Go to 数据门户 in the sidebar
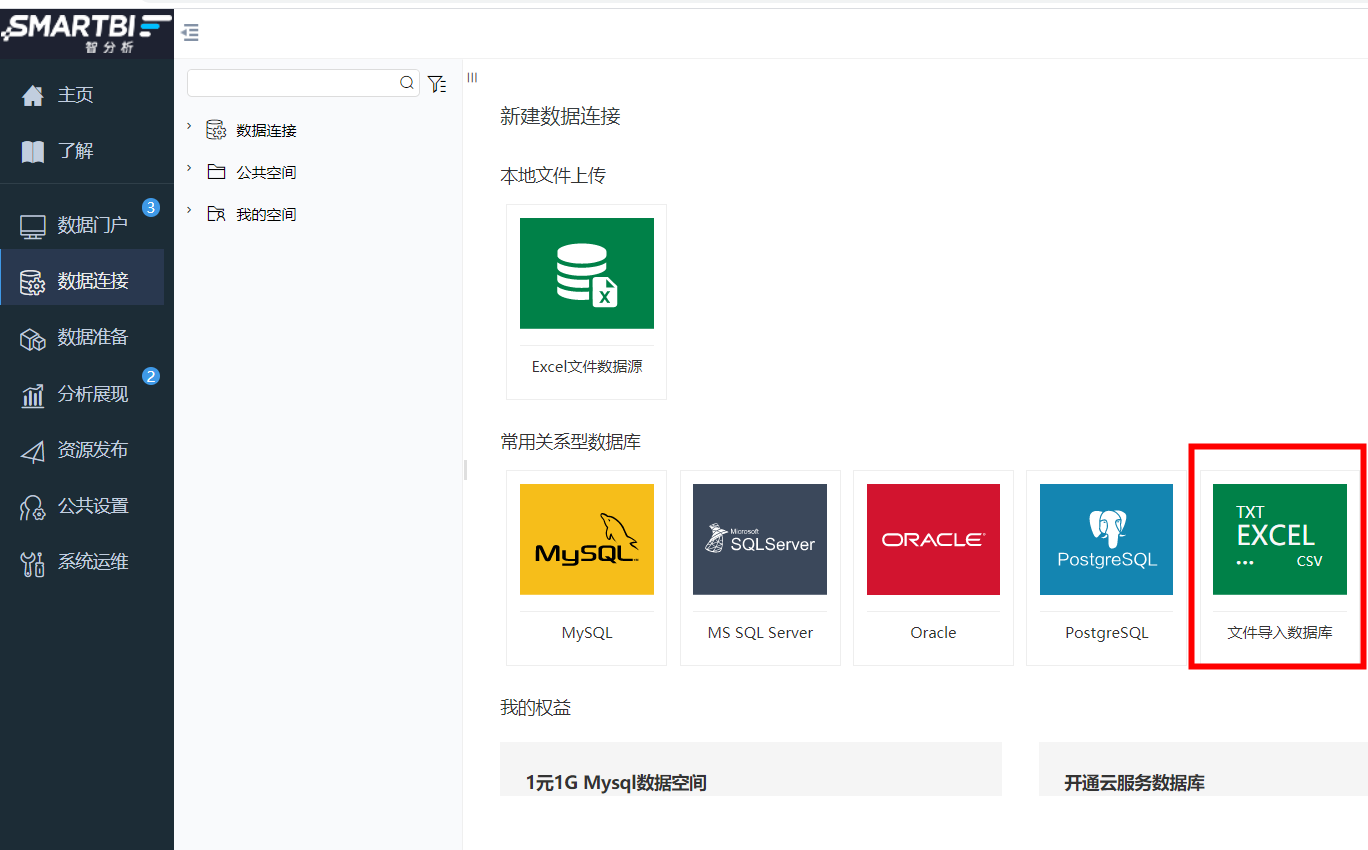1368x850 pixels. pyautogui.click(x=93, y=226)
